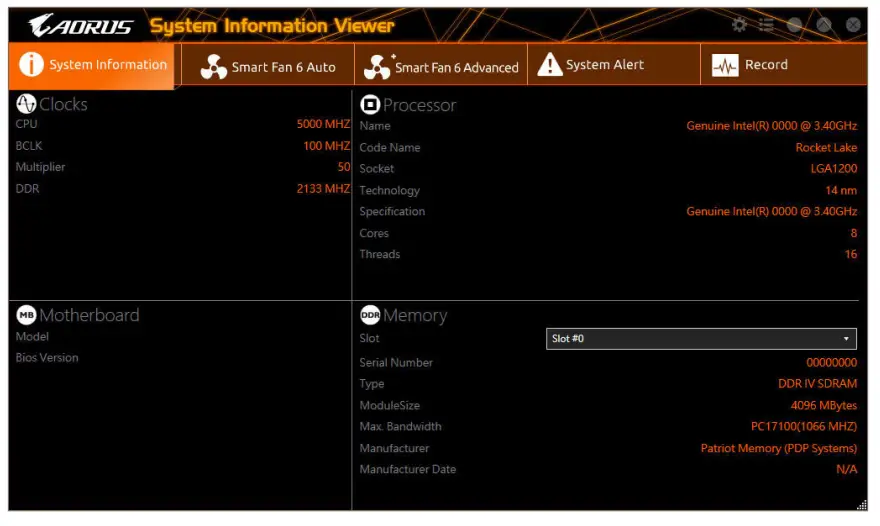Click the Bios Version label

[x=47, y=358]
